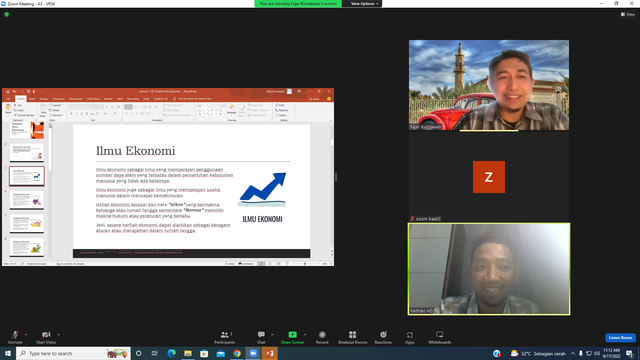Click the Share button in PowerPoint

click(x=314, y=99)
